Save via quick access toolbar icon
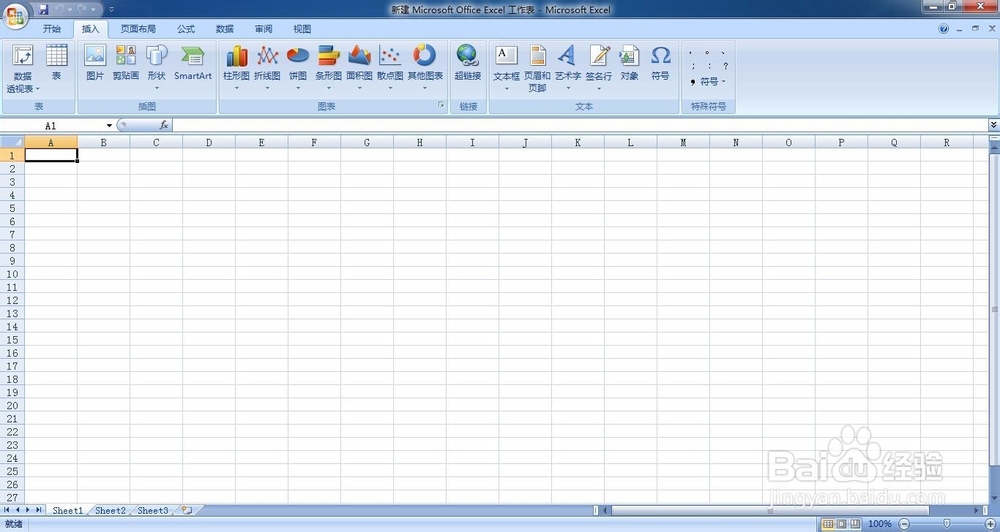The width and height of the screenshot is (1000, 532). [43, 10]
